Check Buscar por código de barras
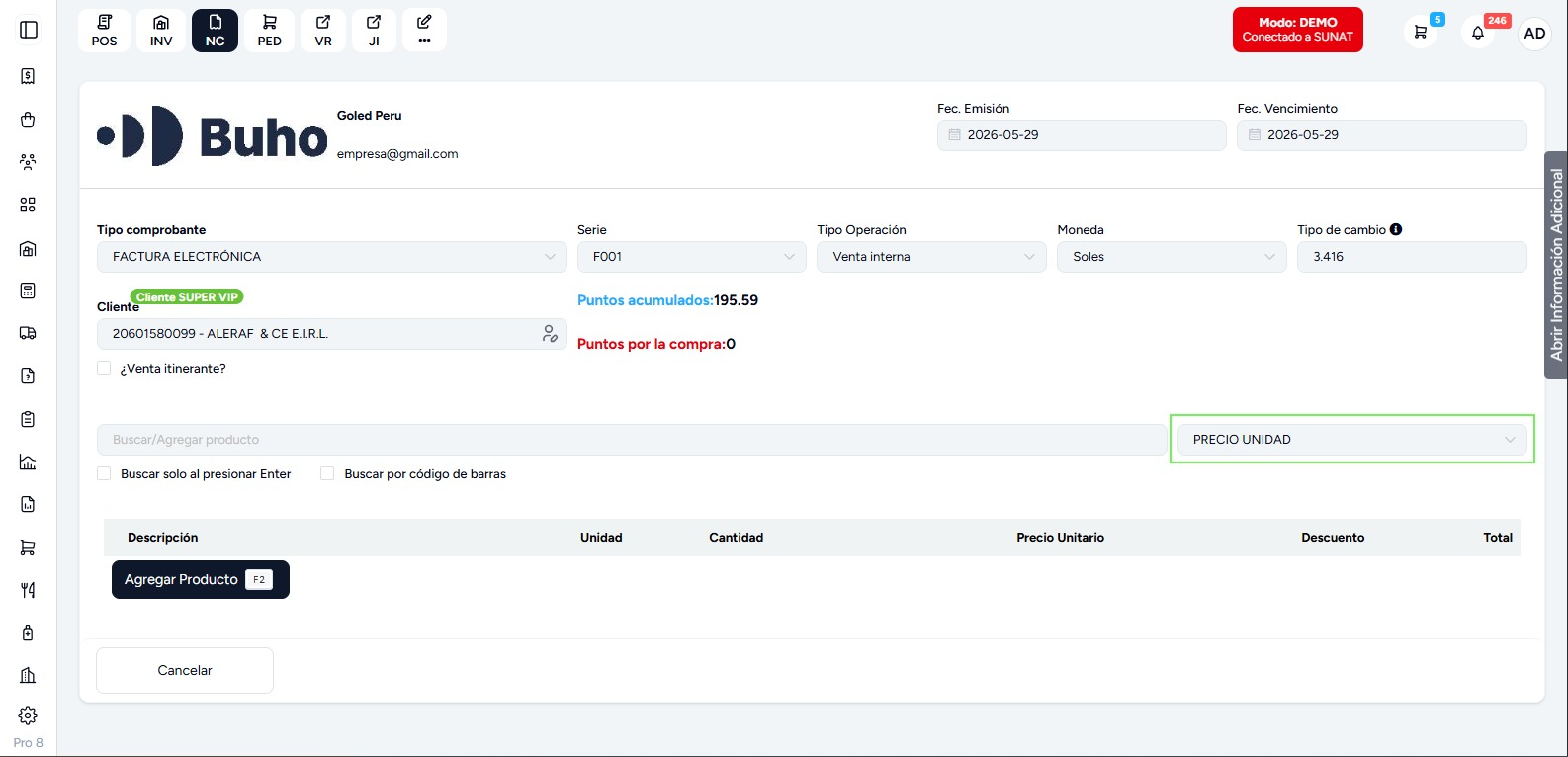The height and width of the screenshot is (757, 1568). tap(327, 473)
